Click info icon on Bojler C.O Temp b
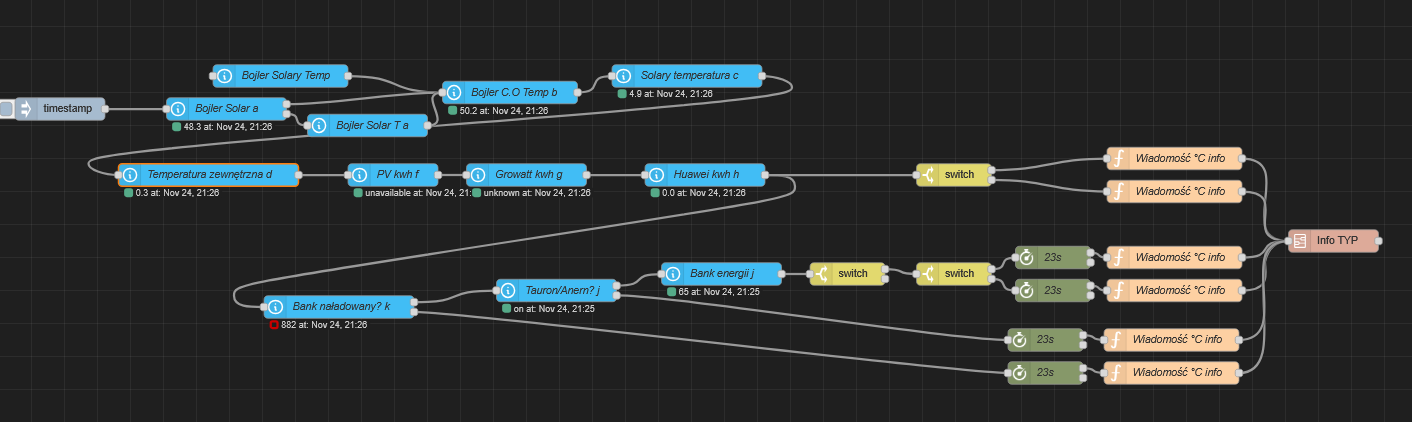The width and height of the screenshot is (1412, 422). point(453,93)
